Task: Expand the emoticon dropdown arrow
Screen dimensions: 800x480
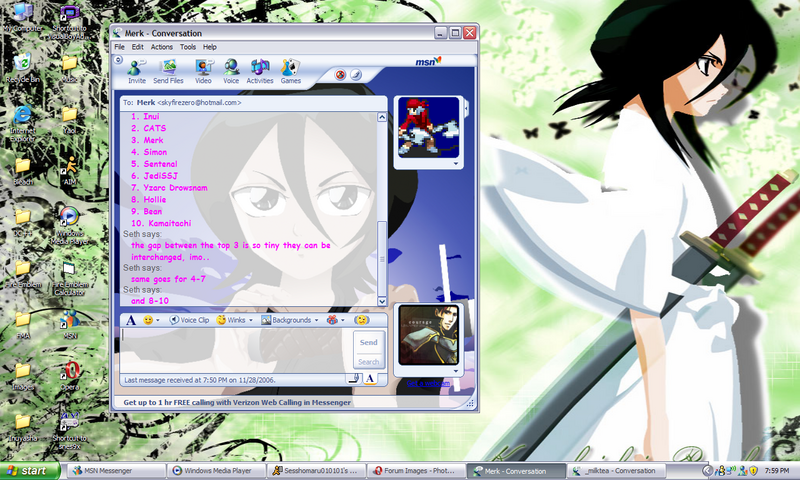Action: 158,320
